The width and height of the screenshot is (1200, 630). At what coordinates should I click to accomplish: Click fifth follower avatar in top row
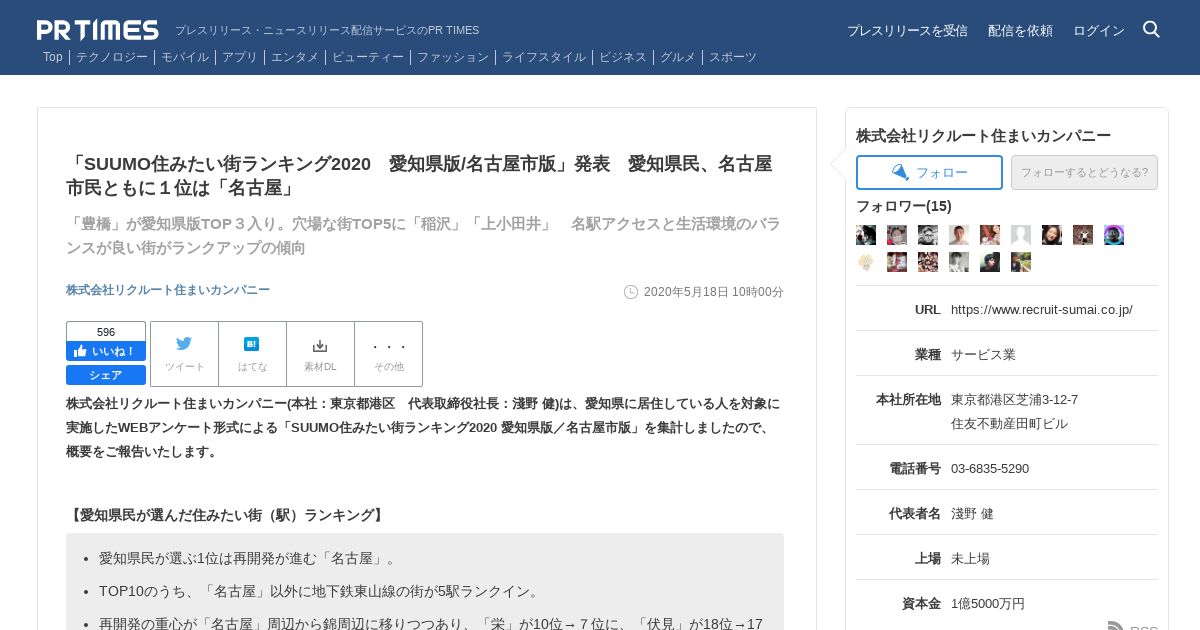[x=990, y=235]
